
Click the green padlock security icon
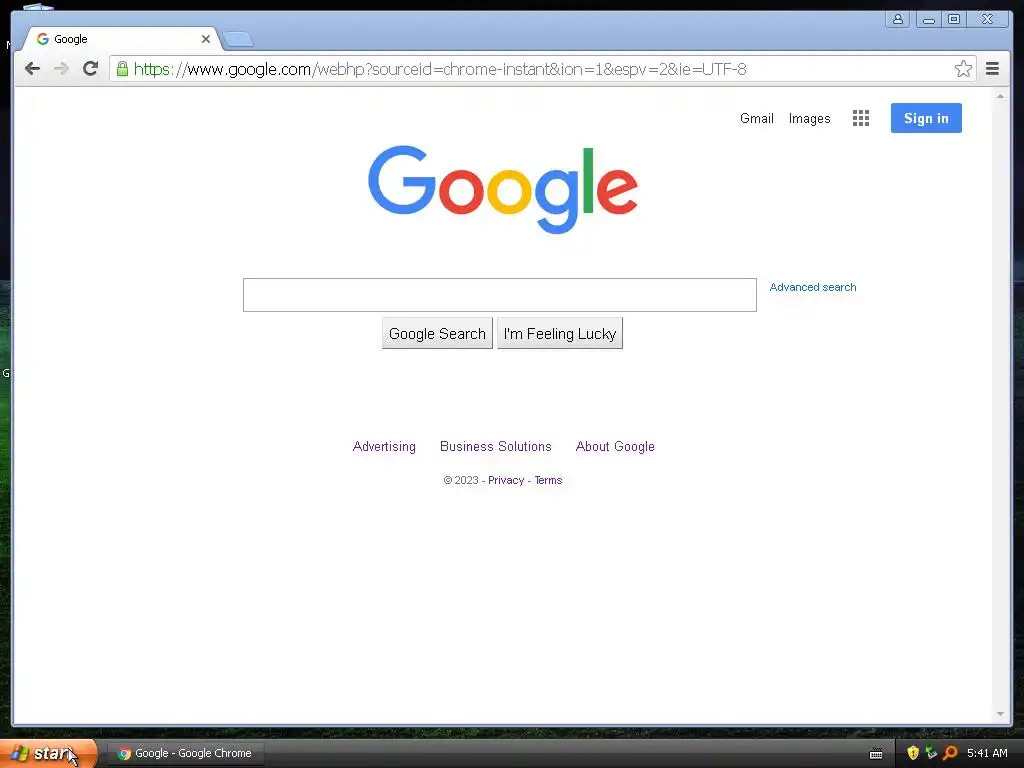122,69
